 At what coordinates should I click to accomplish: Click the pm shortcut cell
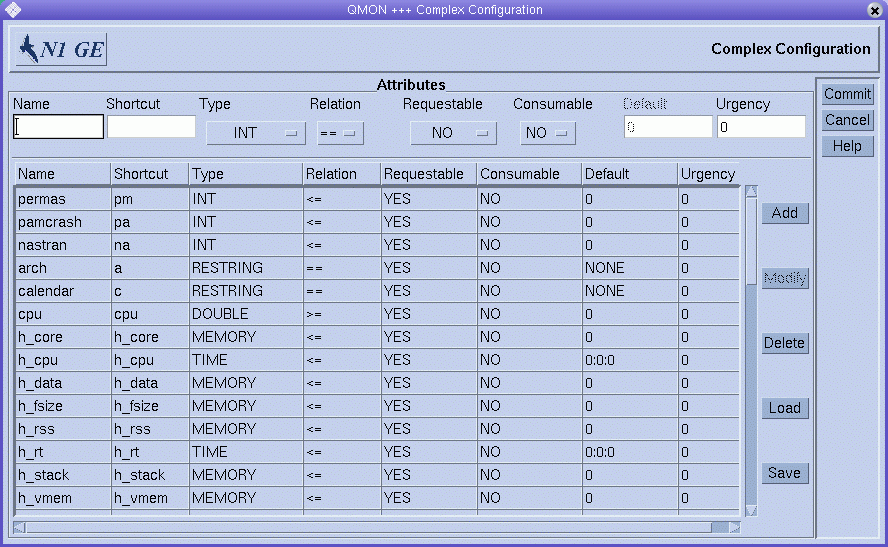(x=150, y=199)
